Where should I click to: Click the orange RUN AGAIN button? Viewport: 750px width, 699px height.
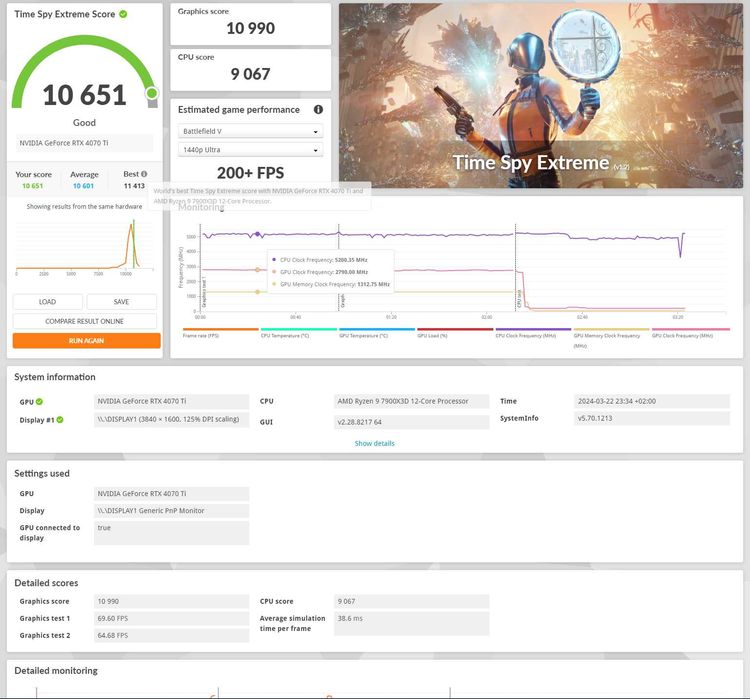pos(87,341)
